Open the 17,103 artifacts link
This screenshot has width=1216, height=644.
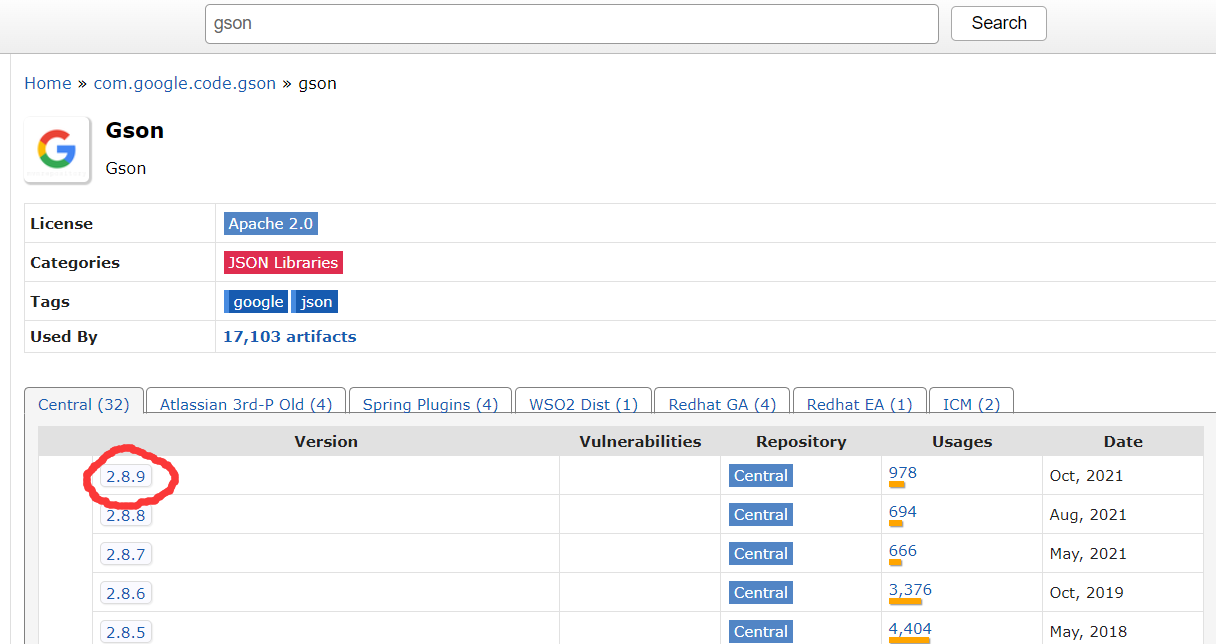point(289,337)
